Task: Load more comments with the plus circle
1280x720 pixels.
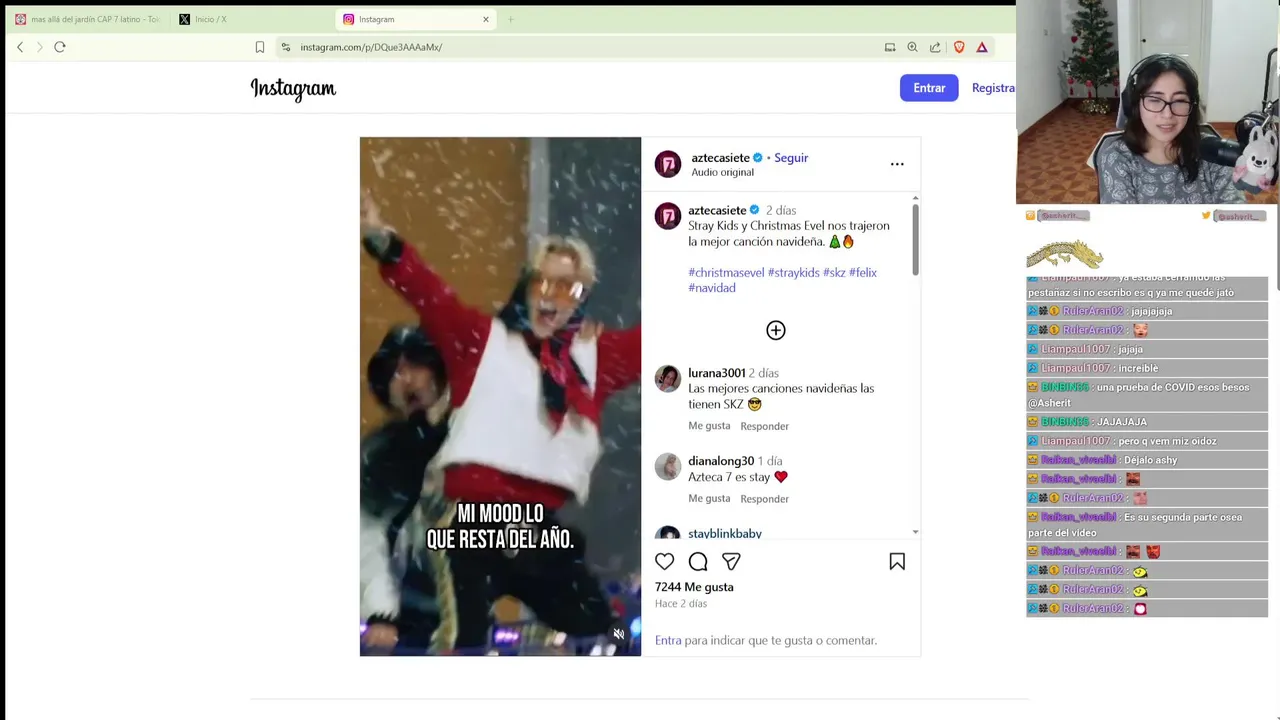Action: click(x=776, y=330)
